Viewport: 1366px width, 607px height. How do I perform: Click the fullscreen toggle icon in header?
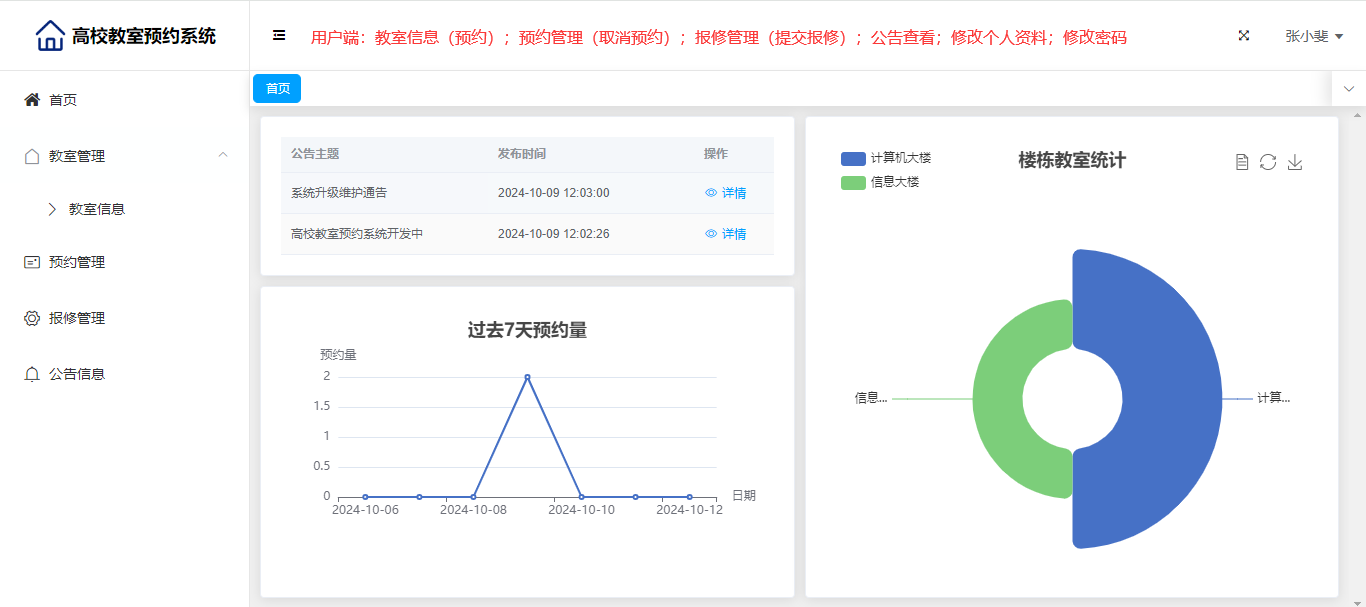[x=1244, y=36]
